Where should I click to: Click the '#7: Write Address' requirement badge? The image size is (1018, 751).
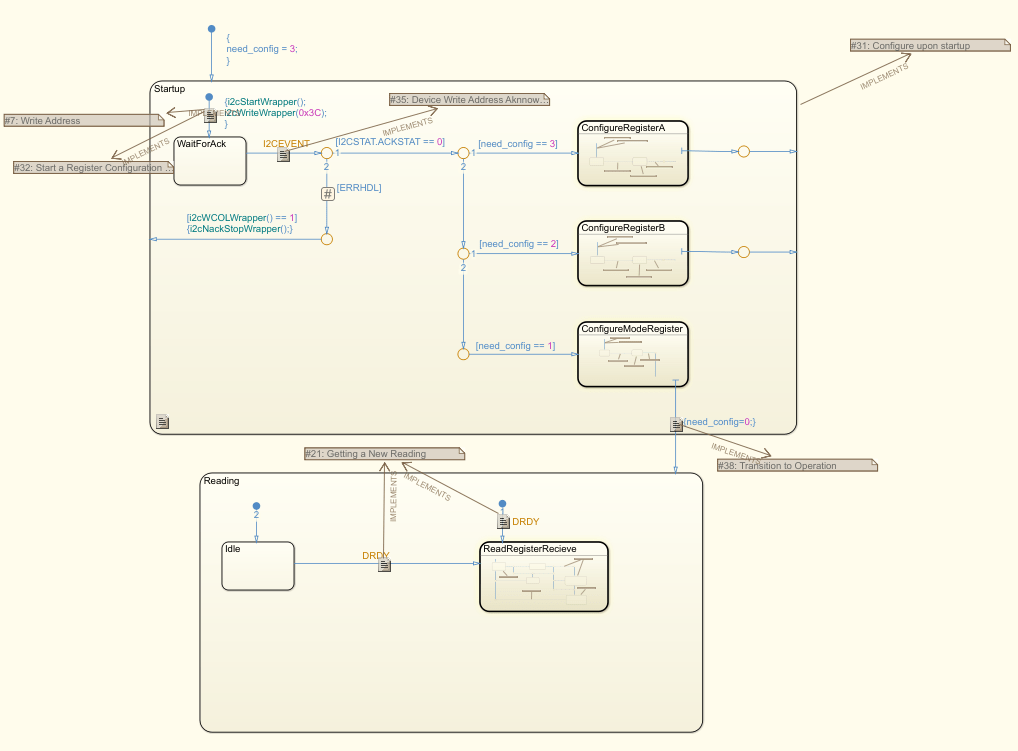[x=84, y=119]
